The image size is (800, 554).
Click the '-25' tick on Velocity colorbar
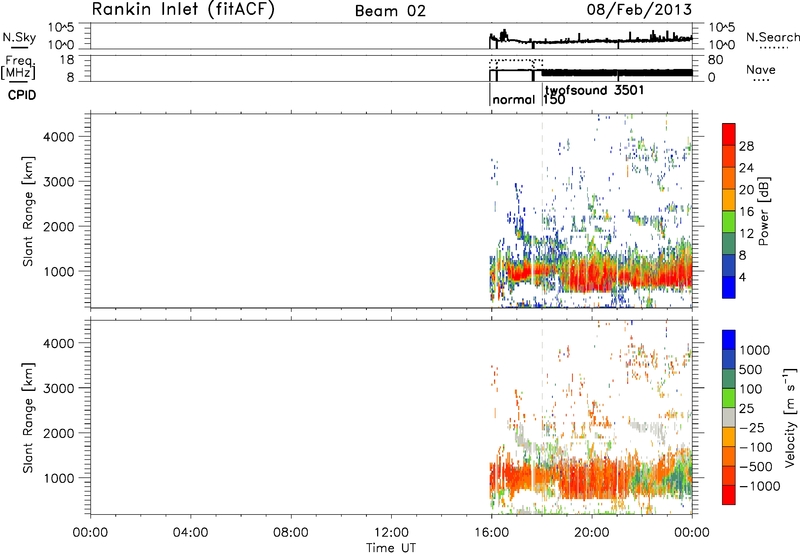click(x=752, y=427)
